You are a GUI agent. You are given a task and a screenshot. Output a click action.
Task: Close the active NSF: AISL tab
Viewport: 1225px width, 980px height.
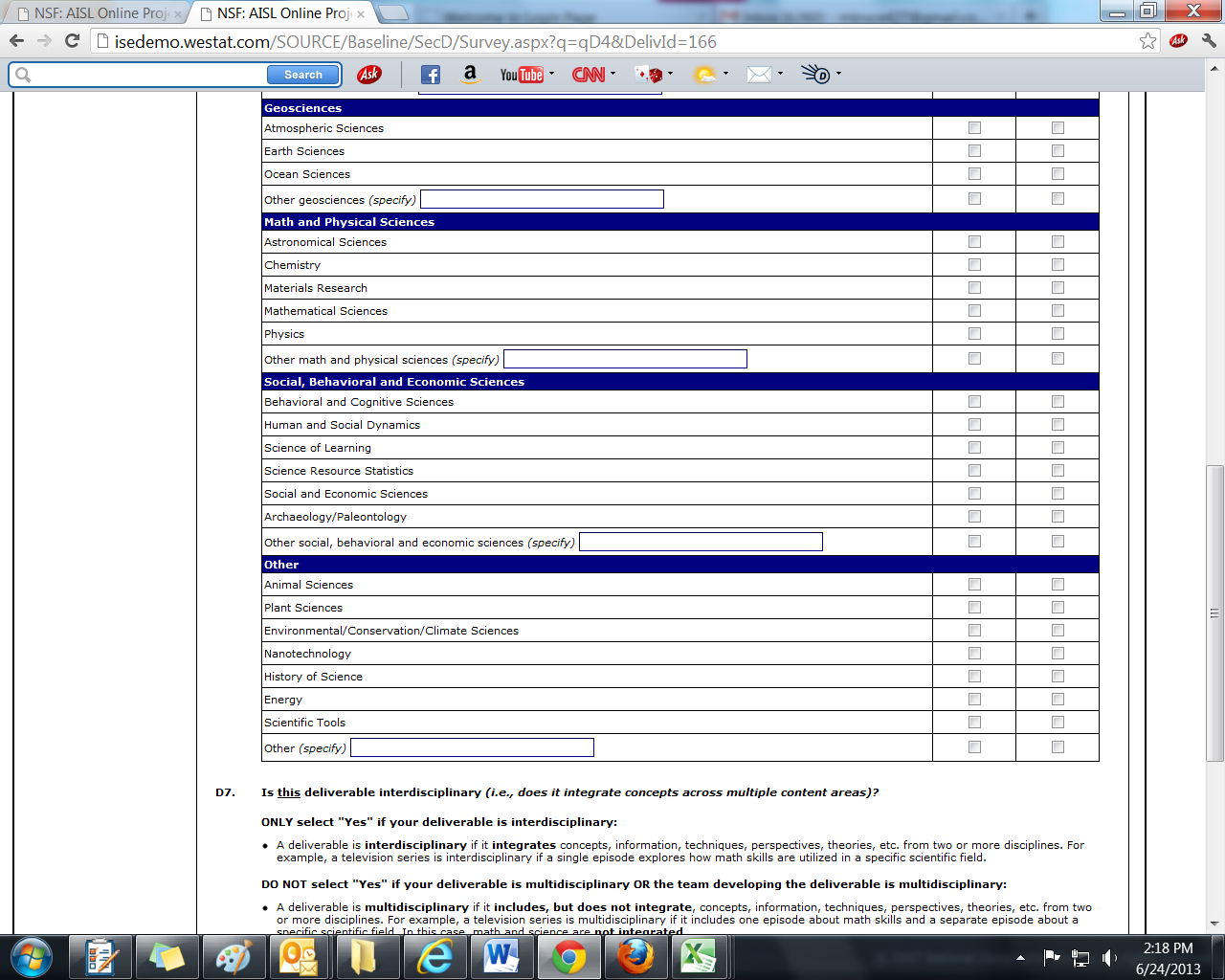tap(360, 14)
